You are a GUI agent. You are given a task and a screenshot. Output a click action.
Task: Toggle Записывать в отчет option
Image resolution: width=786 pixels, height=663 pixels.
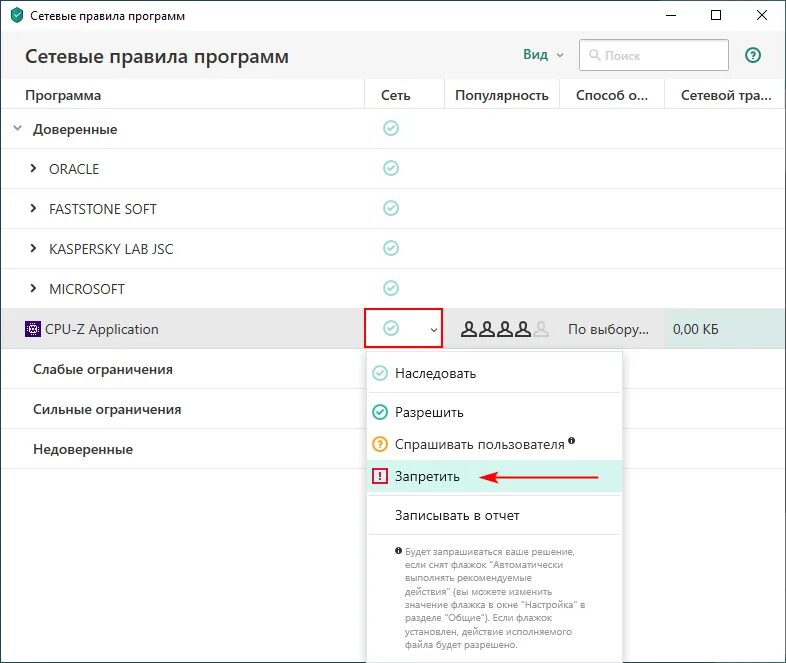tap(494, 515)
